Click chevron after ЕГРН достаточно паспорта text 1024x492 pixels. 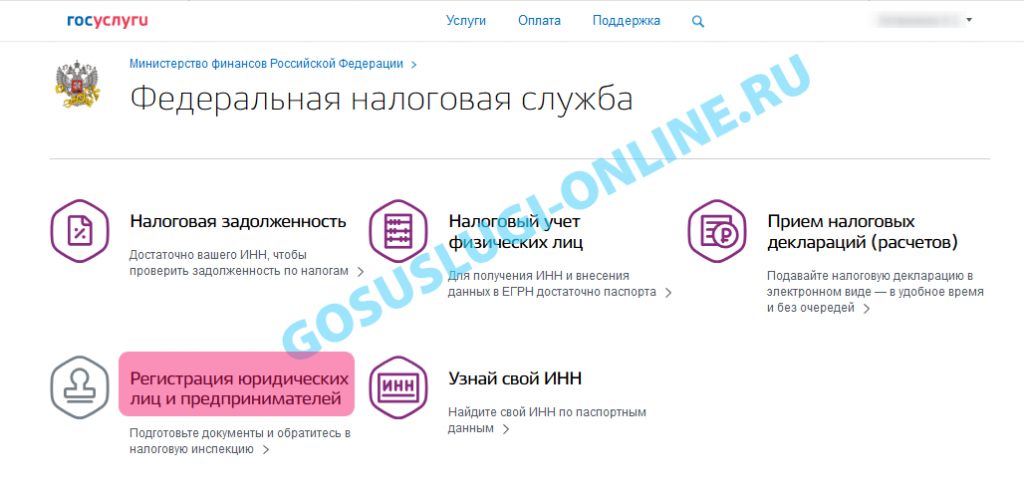pyautogui.click(x=668, y=293)
